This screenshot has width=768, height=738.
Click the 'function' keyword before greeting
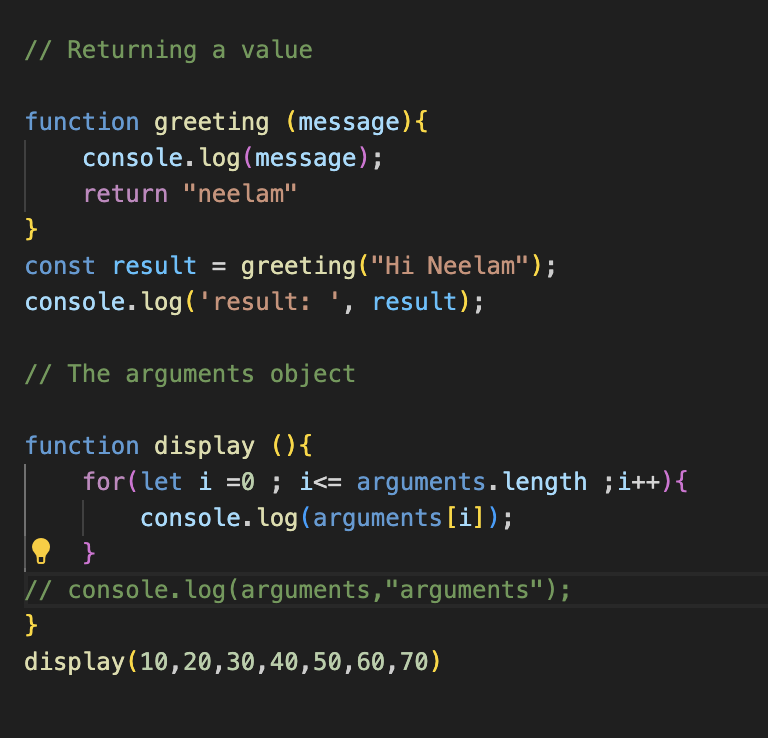[82, 122]
